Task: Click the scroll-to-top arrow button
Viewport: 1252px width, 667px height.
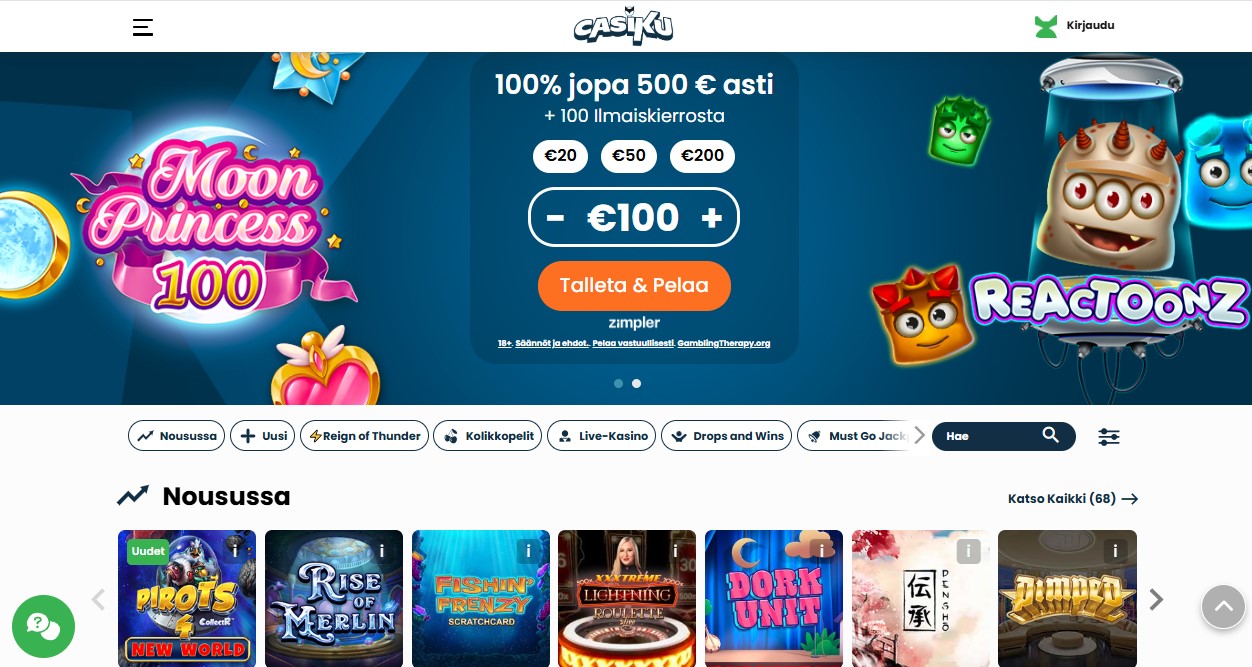Action: coord(1223,606)
